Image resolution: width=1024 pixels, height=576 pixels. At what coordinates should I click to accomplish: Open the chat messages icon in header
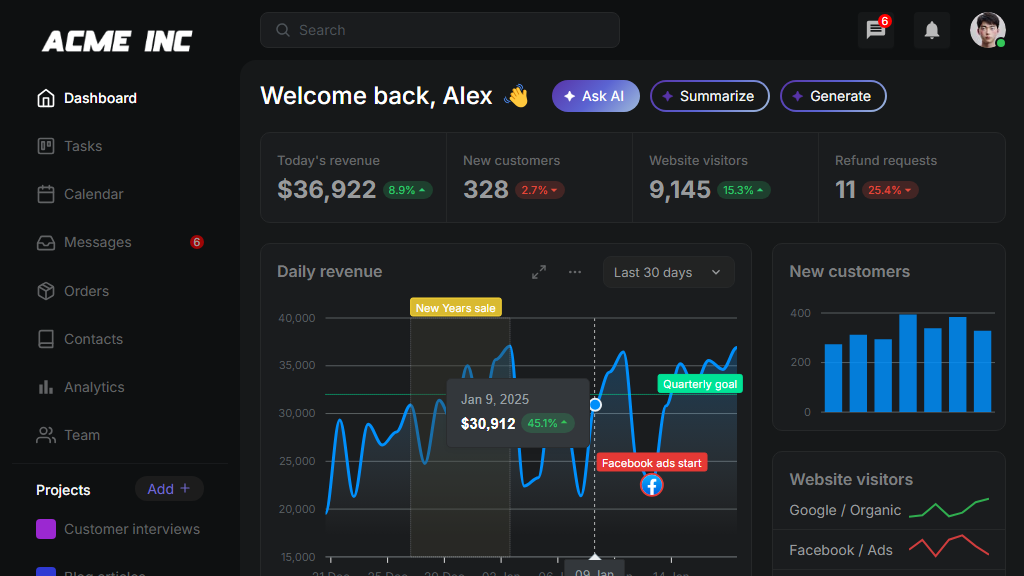coord(876,30)
